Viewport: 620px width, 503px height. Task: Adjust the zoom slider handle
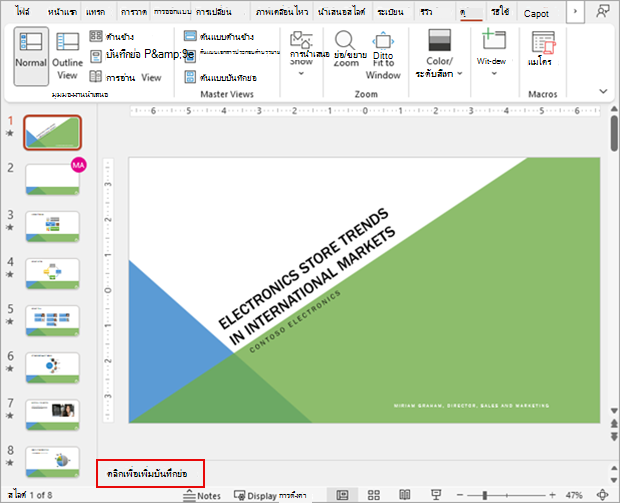click(x=485, y=495)
